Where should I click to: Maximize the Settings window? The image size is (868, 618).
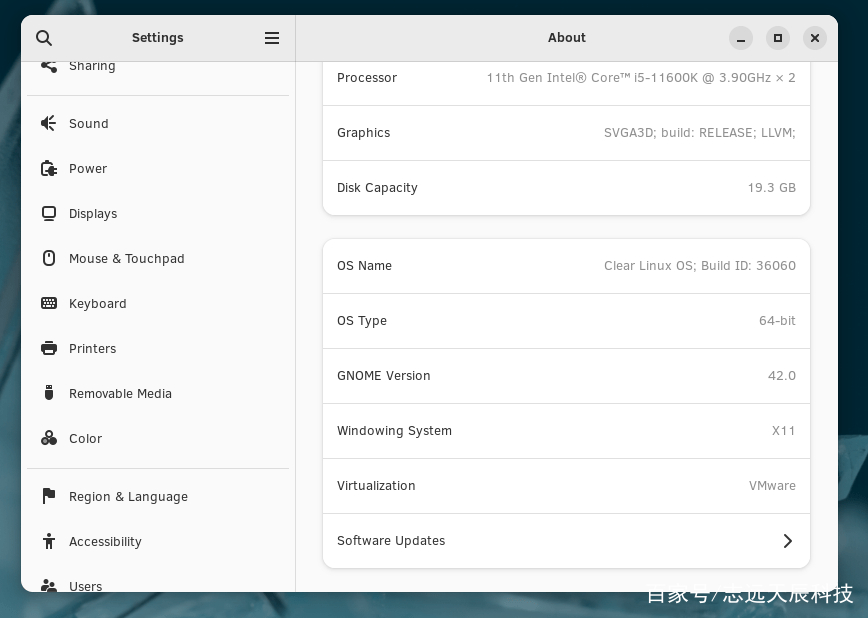click(x=778, y=38)
